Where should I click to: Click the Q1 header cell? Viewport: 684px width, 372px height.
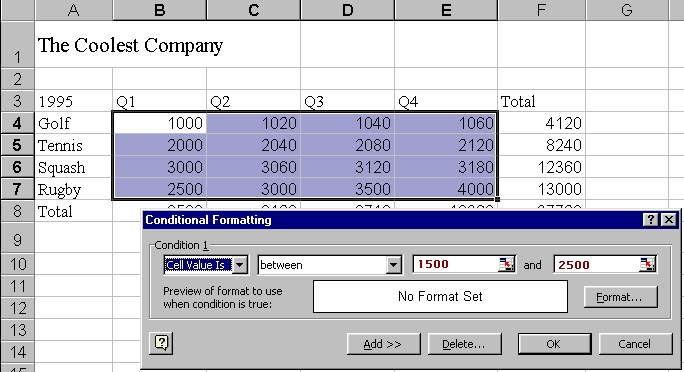point(160,101)
